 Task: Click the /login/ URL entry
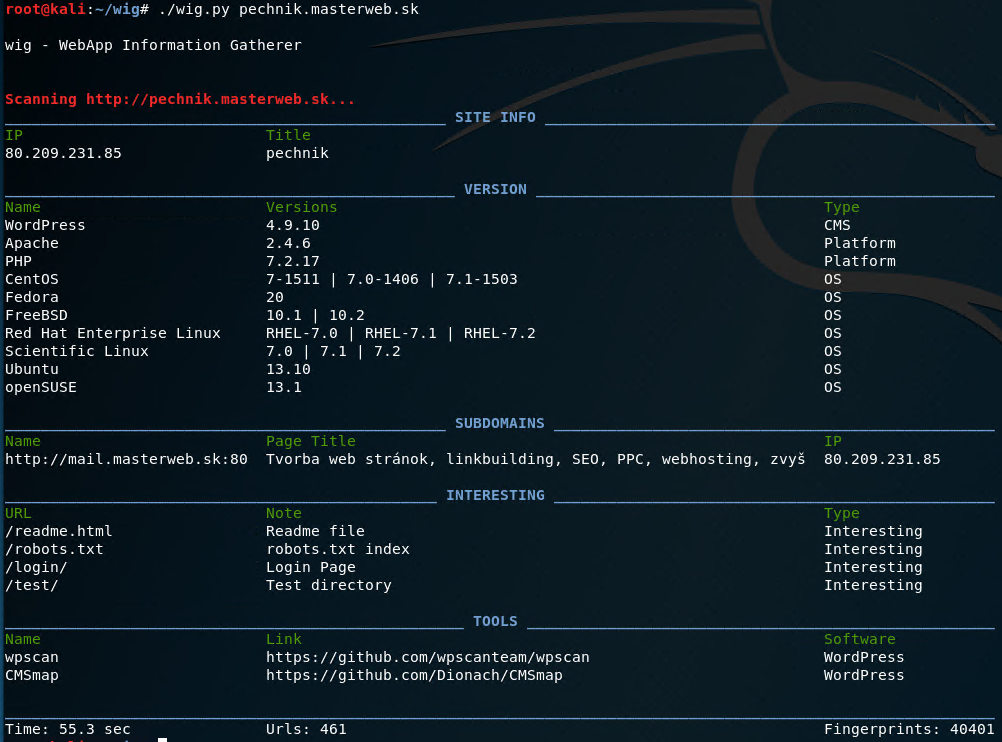tap(36, 567)
